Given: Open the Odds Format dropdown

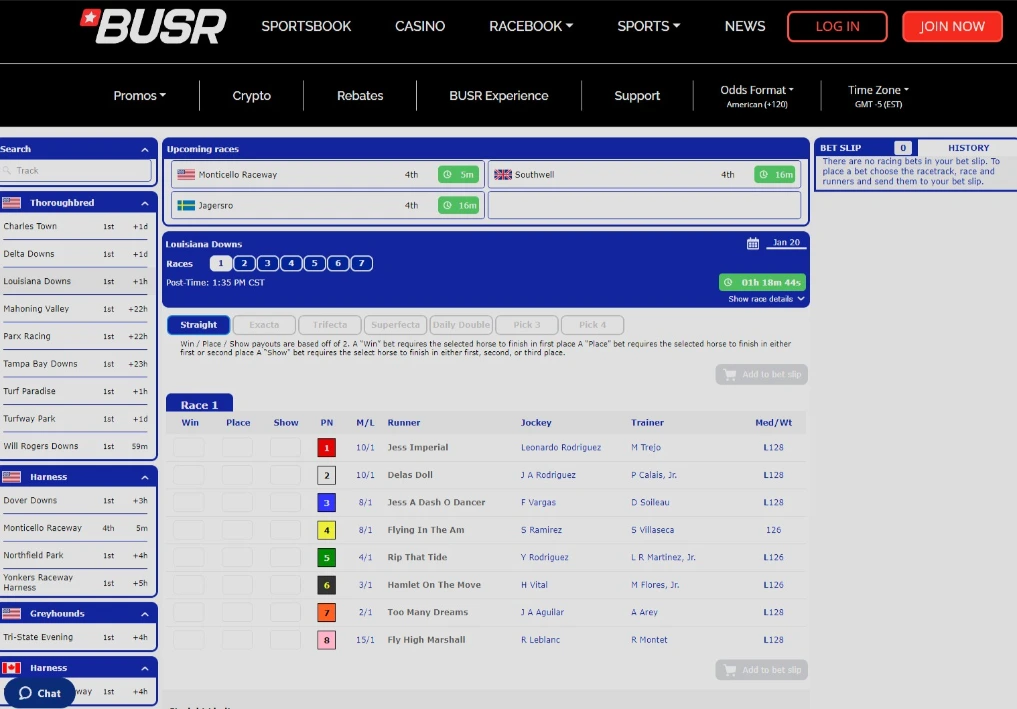Looking at the screenshot, I should (757, 89).
